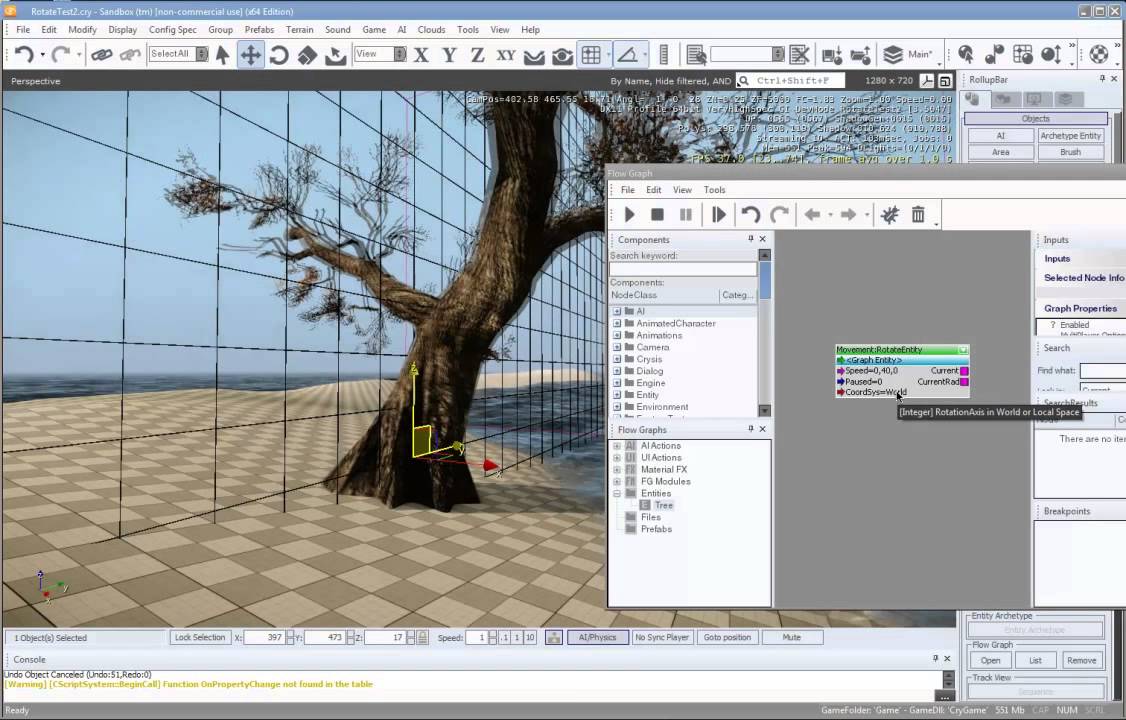1126x720 pixels.
Task: Toggle Follow Terrain snapping icon
Action: pos(534,55)
